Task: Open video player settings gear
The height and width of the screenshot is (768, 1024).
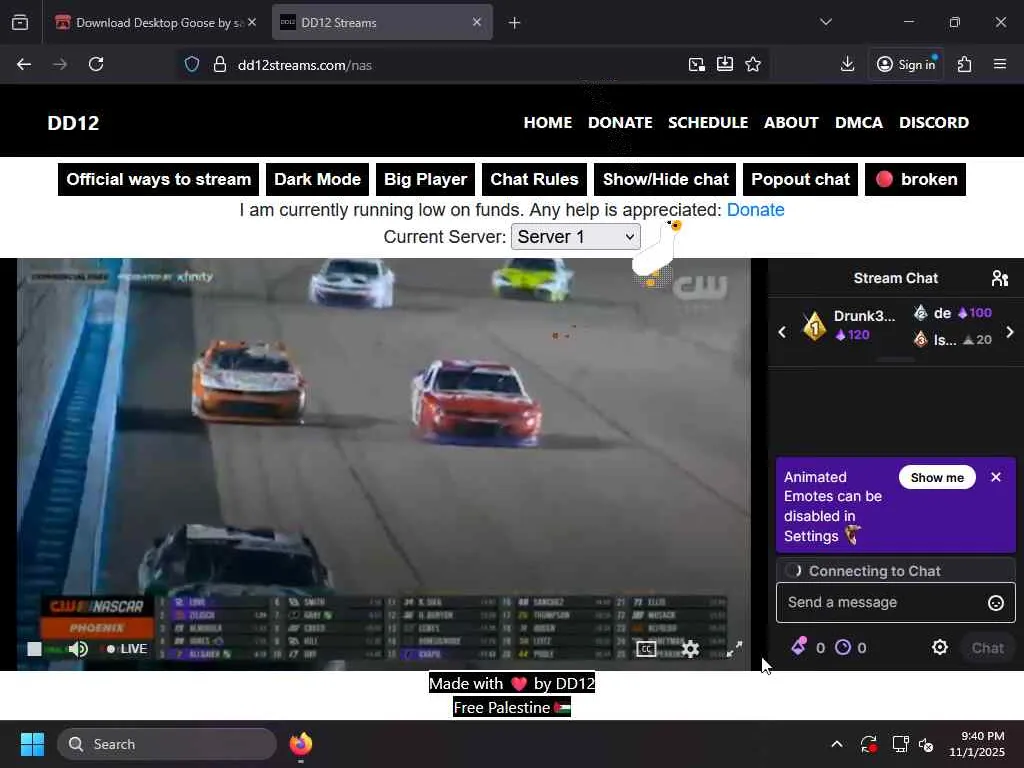Action: [x=690, y=648]
